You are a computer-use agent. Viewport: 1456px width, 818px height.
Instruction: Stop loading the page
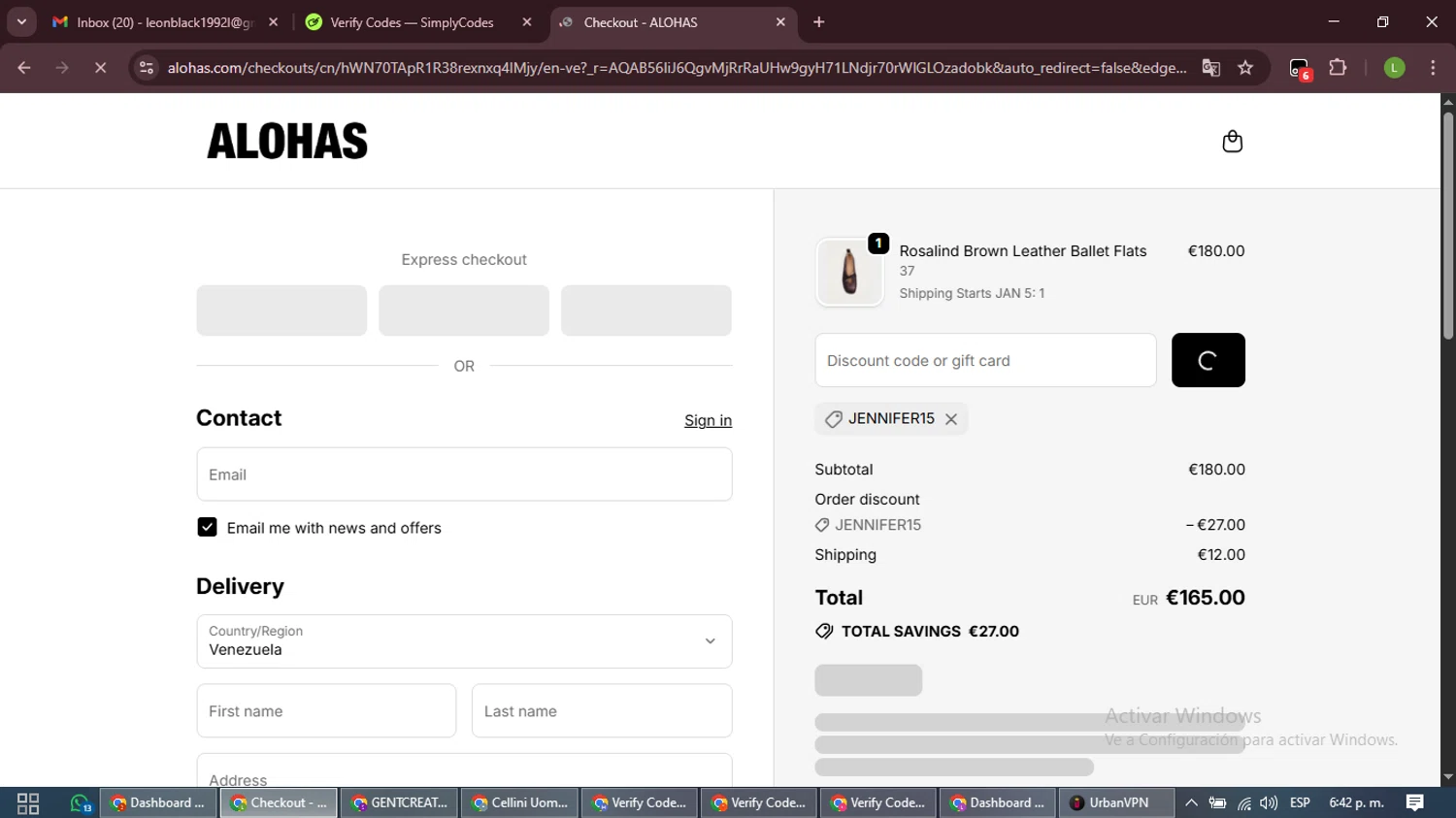coord(100,68)
